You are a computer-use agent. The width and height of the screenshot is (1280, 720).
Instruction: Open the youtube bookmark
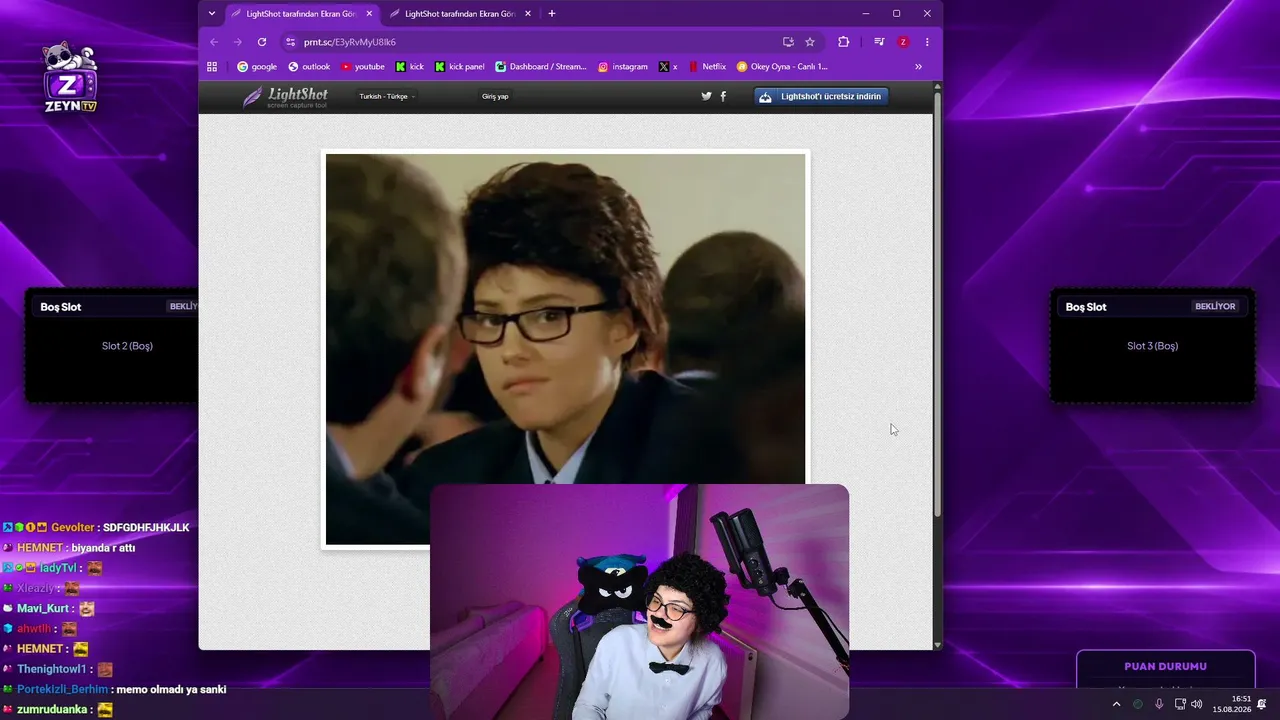[362, 67]
